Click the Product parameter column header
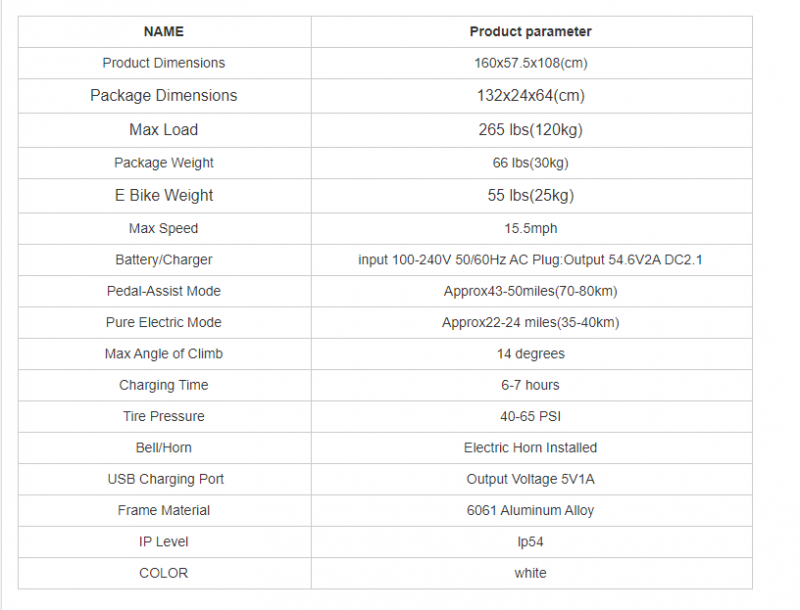Screen dimensions: 800x610 click(x=531, y=32)
